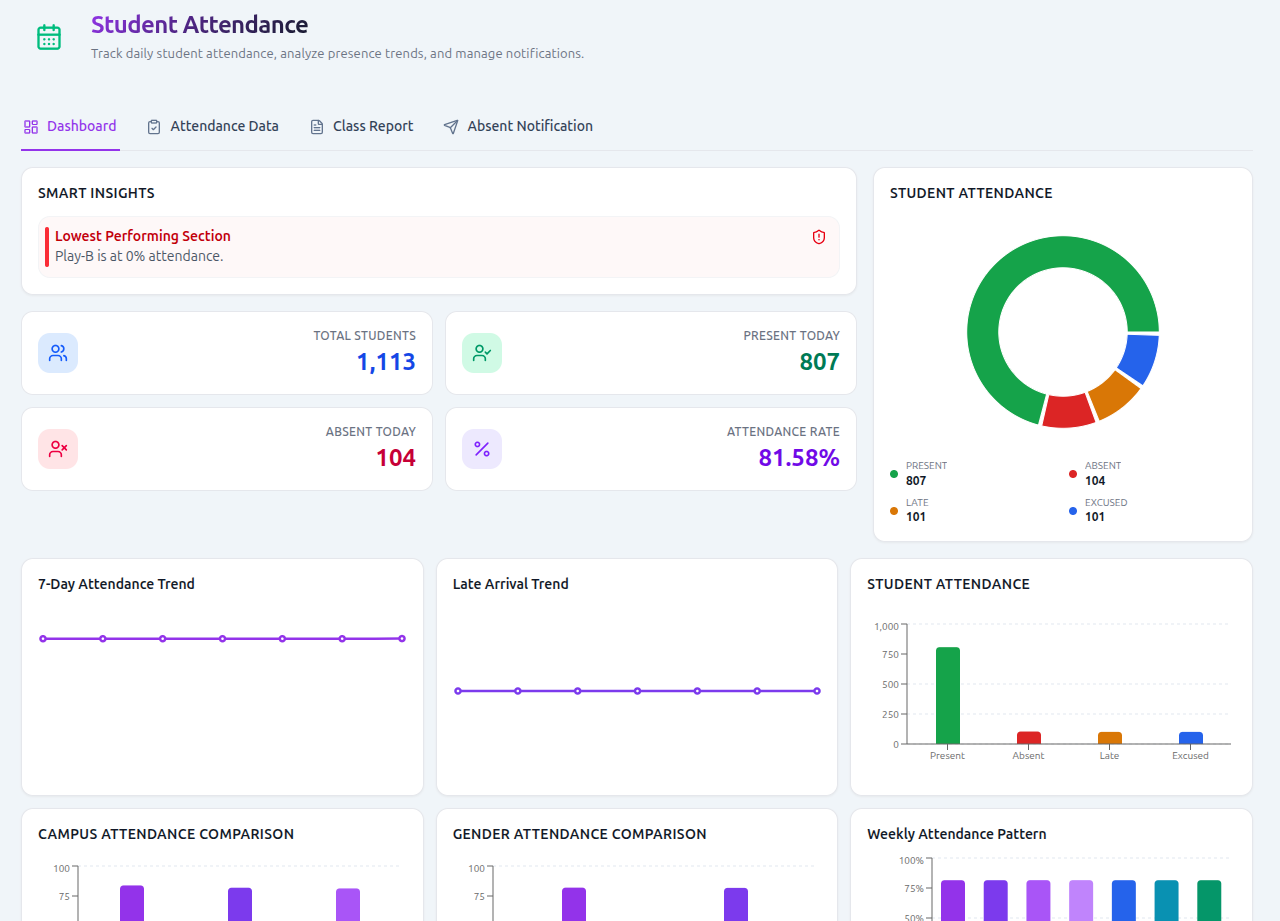Screen dimensions: 1280x921
Task: Click the green Present bar in bar chart
Action: pyautogui.click(x=948, y=696)
